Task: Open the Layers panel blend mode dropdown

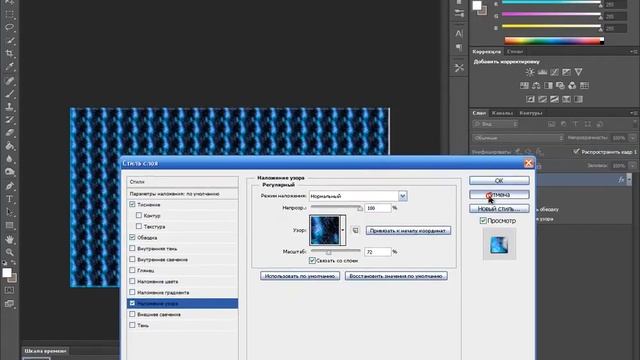Action: tap(517, 138)
